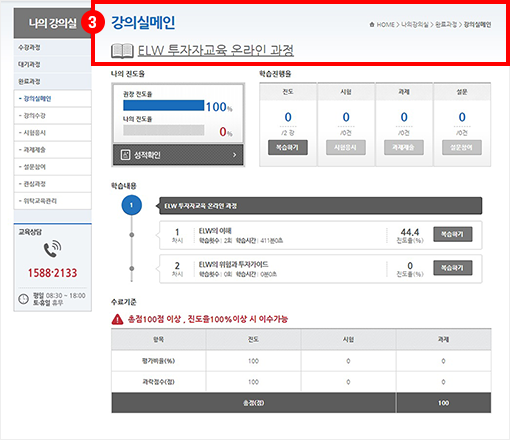The height and width of the screenshot is (440, 510).
Task: Click the ELW 투자자교육 온라인 과정 dark chapter header
Action: [x=321, y=206]
